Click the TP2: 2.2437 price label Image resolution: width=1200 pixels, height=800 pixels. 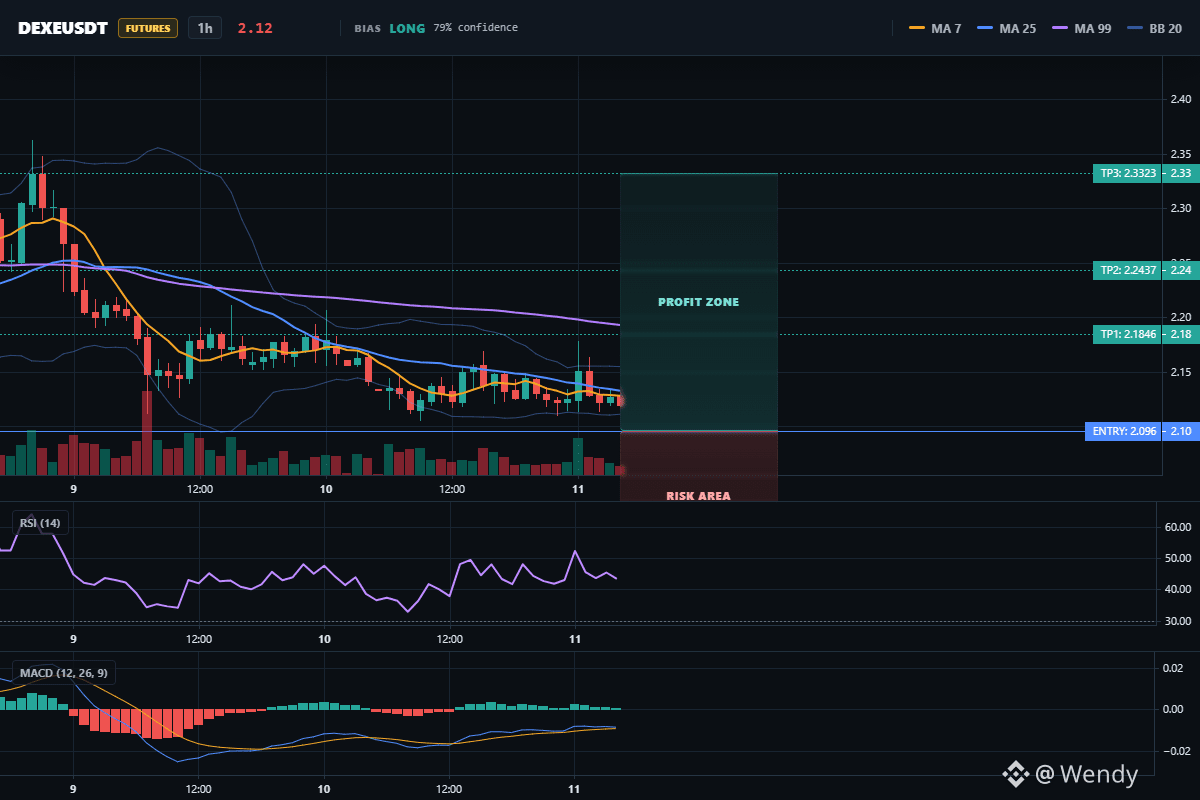(x=1128, y=269)
